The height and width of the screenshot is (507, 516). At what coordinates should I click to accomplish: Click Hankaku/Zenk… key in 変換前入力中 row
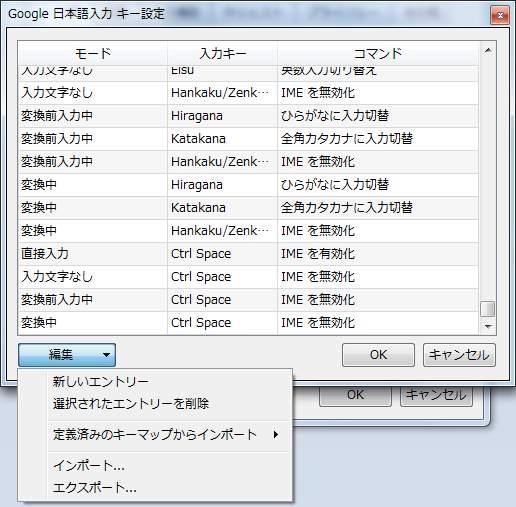pos(223,162)
